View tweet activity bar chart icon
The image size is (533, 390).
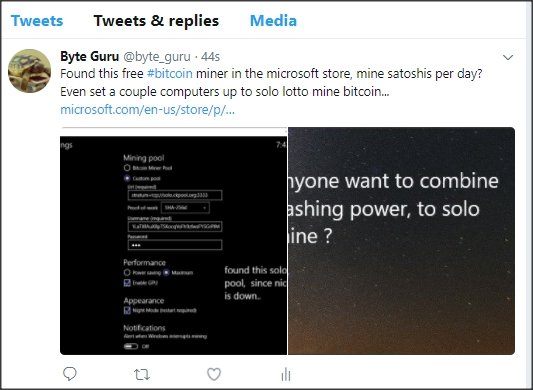point(286,374)
